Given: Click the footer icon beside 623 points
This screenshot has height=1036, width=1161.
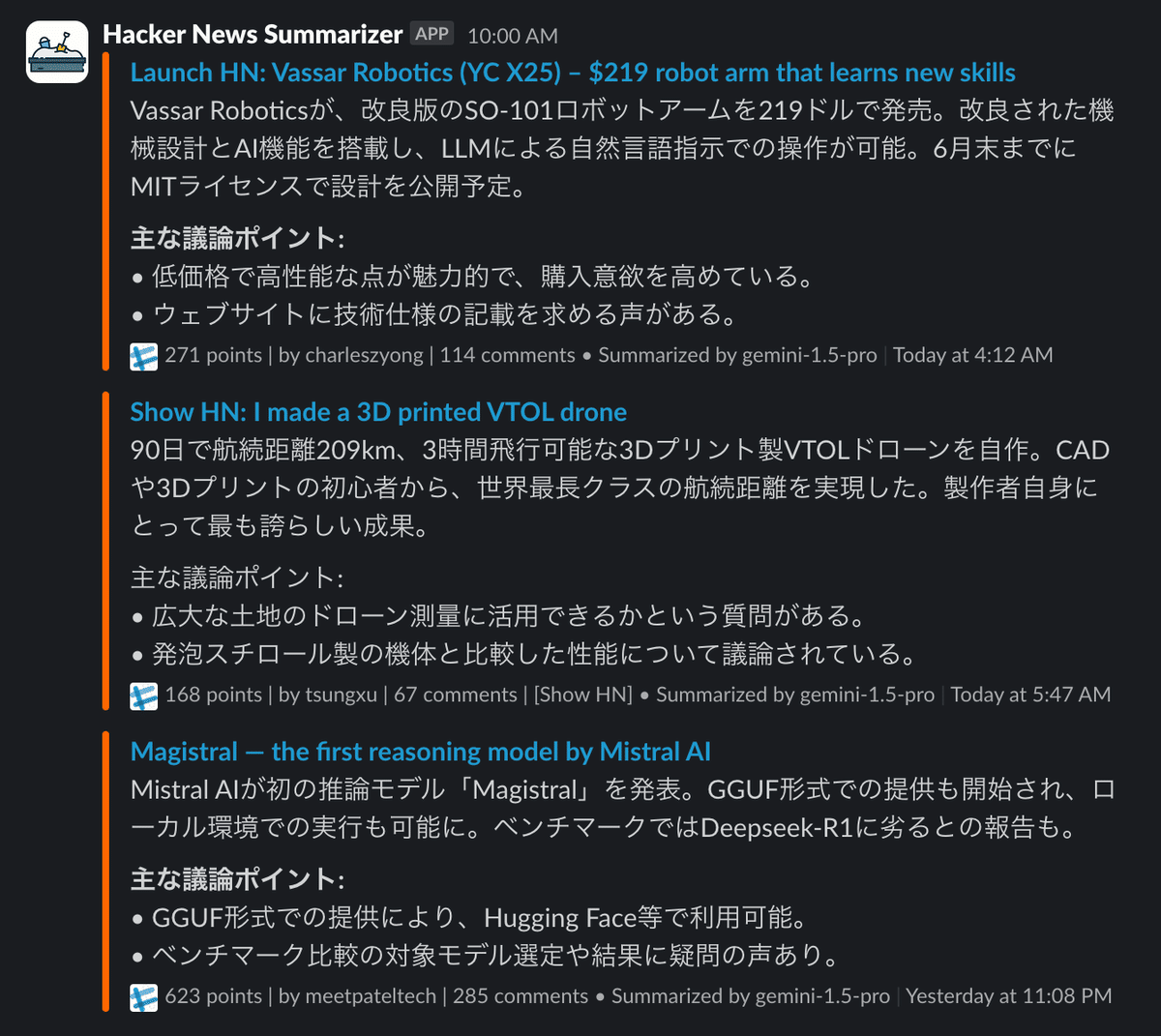Looking at the screenshot, I should coord(144,997).
